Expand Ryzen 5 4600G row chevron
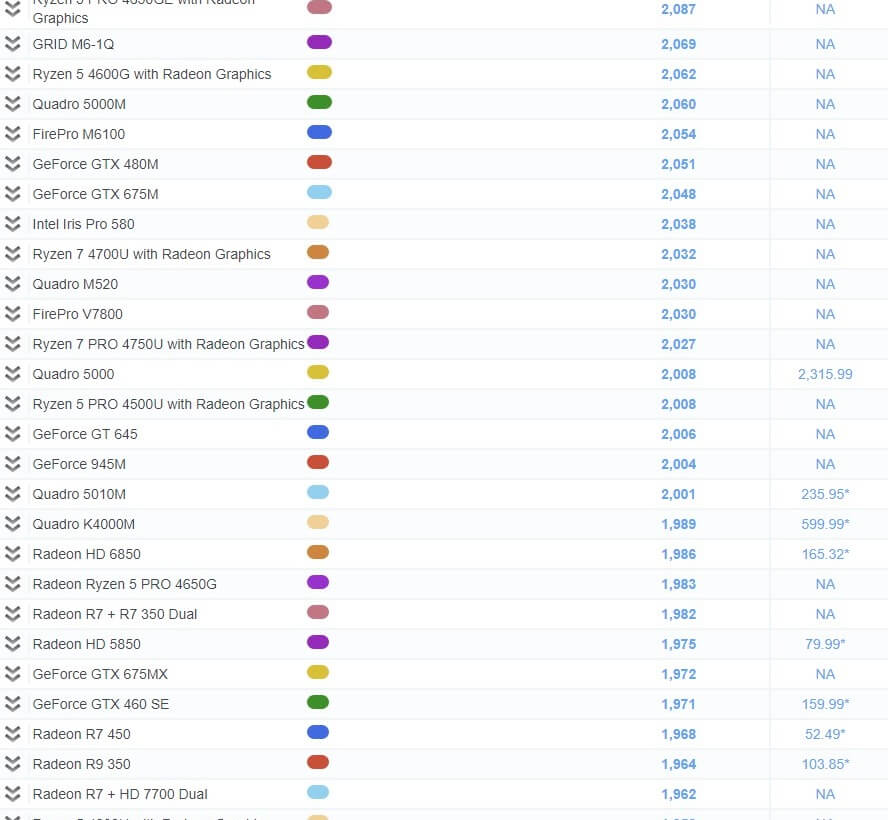Viewport: 888px width, 820px height. pyautogui.click(x=12, y=74)
